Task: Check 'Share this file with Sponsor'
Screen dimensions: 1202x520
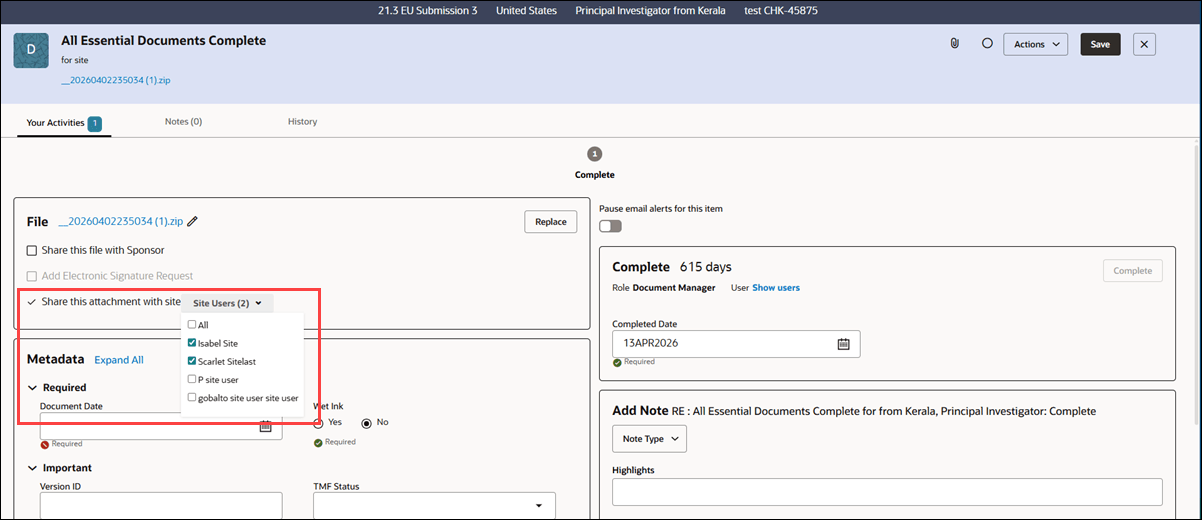Action: click(x=32, y=250)
